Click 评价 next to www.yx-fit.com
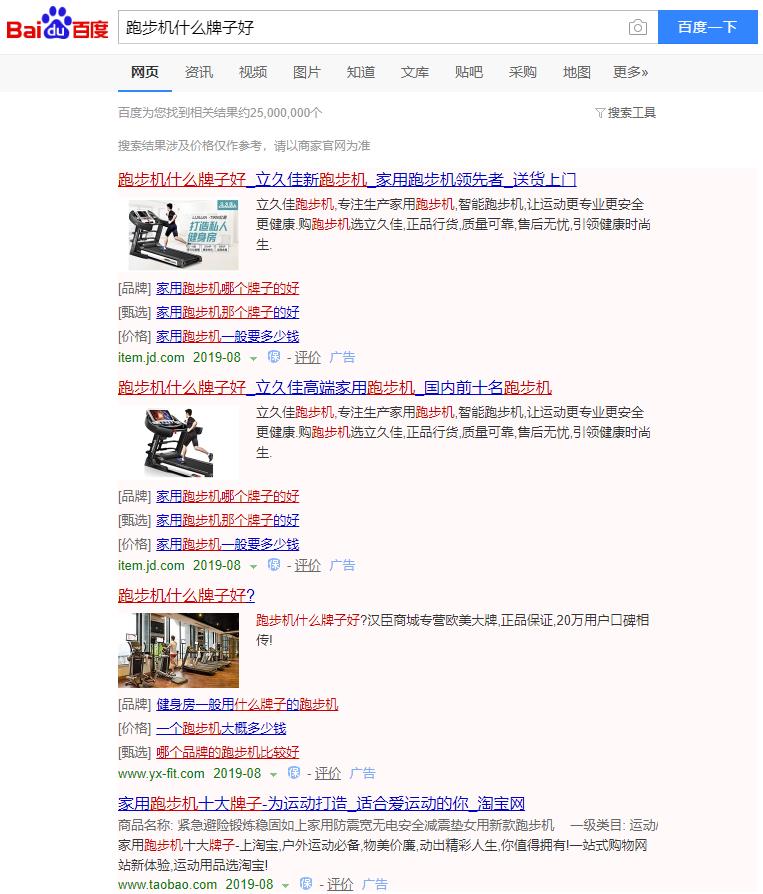The image size is (763, 894). click(x=328, y=773)
